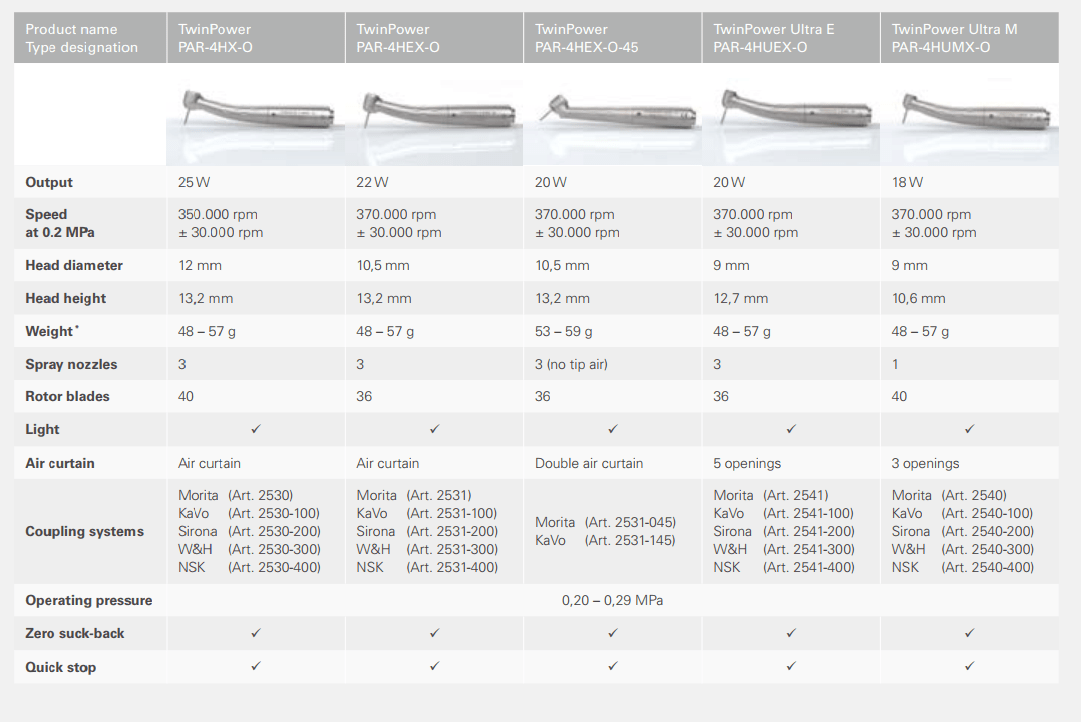Image resolution: width=1081 pixels, height=722 pixels.
Task: Click the "12 mm" head diameter value
Action: pyautogui.click(x=200, y=265)
